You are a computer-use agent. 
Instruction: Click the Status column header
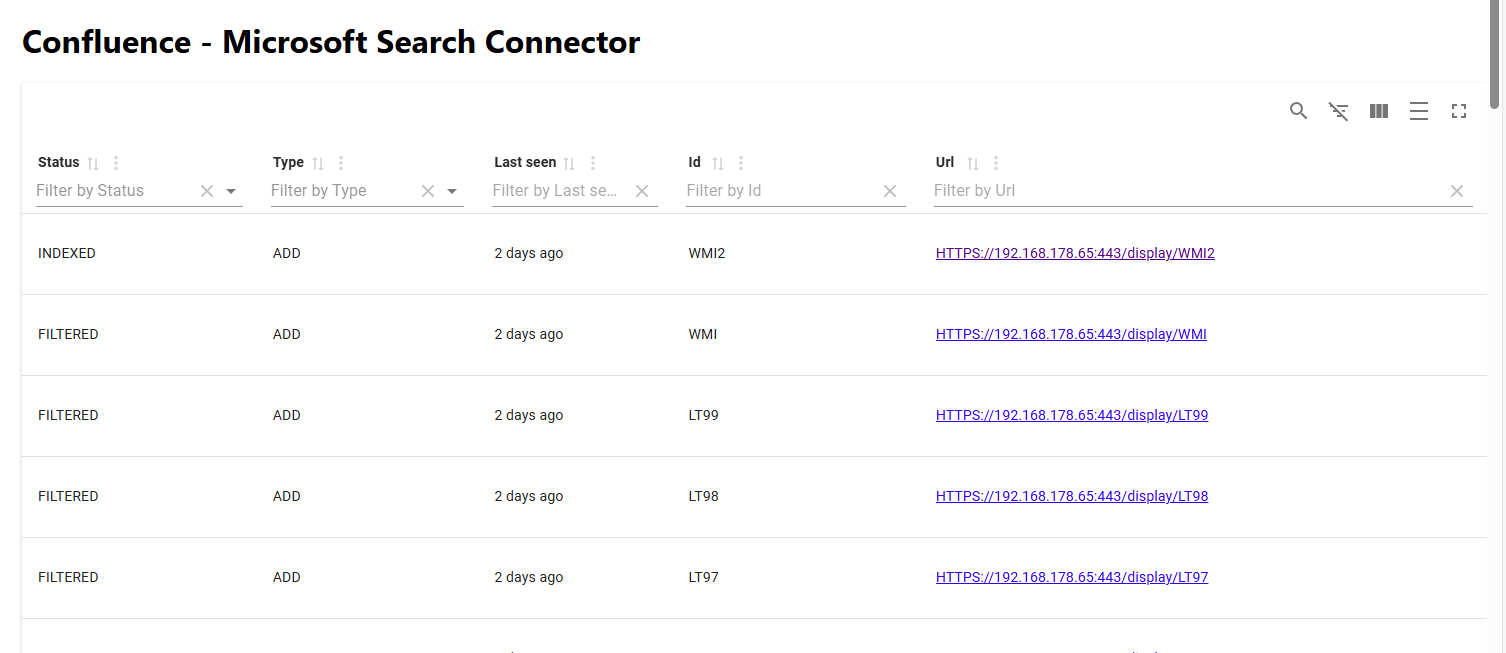point(58,162)
